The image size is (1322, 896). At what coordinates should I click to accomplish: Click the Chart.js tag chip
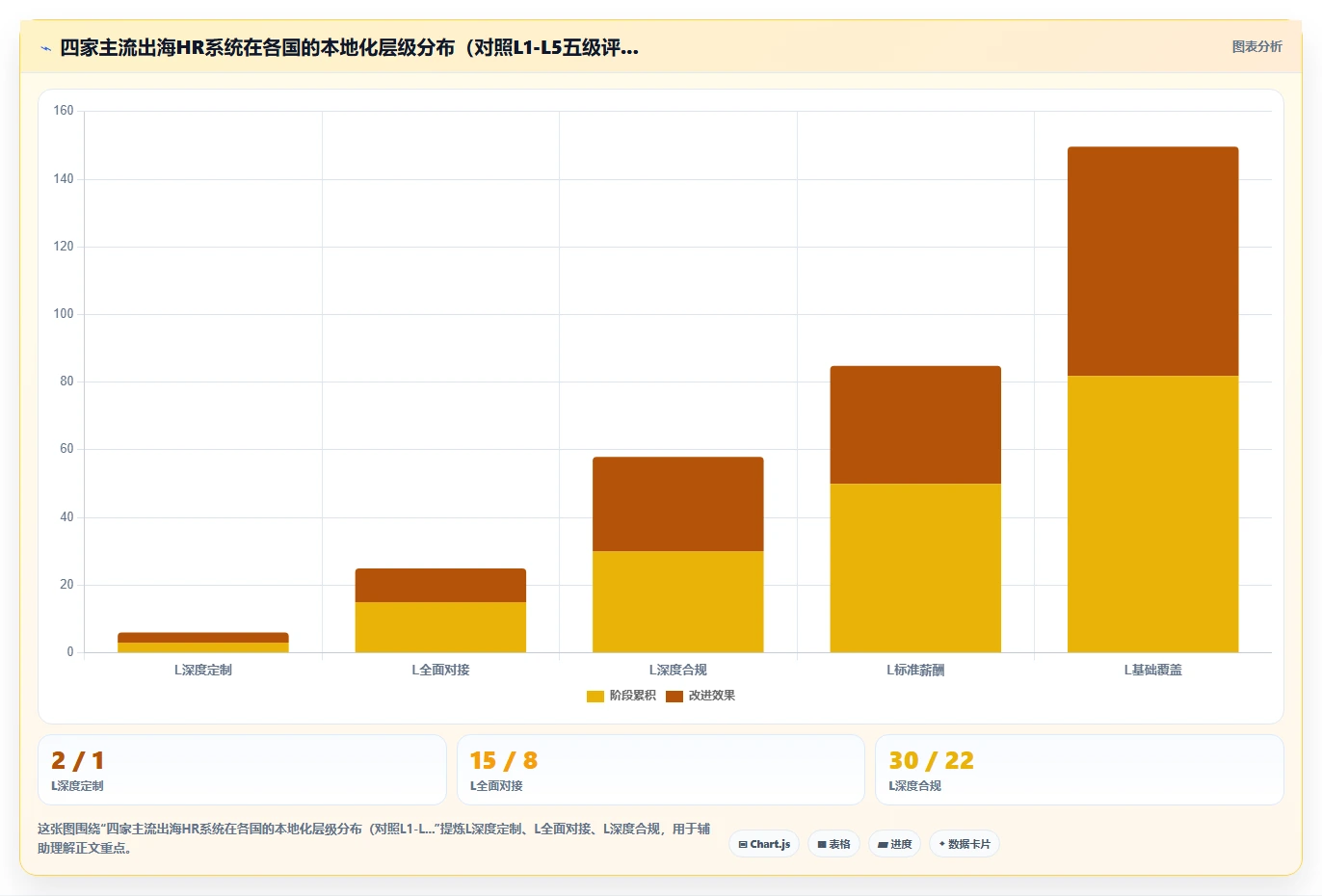764,844
